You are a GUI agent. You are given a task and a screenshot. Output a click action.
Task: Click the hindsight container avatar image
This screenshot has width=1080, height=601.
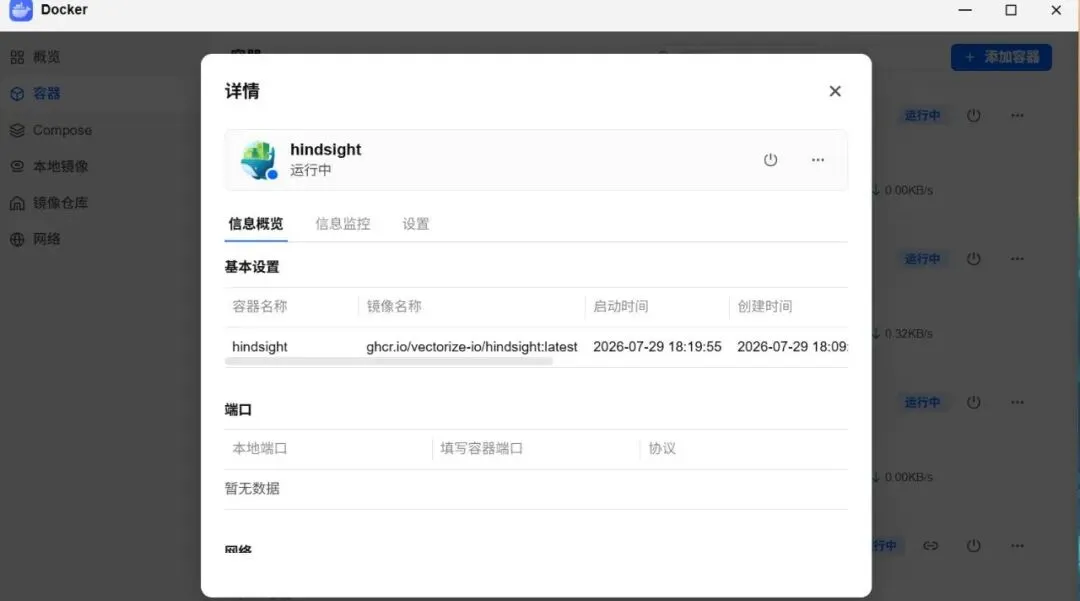(259, 160)
